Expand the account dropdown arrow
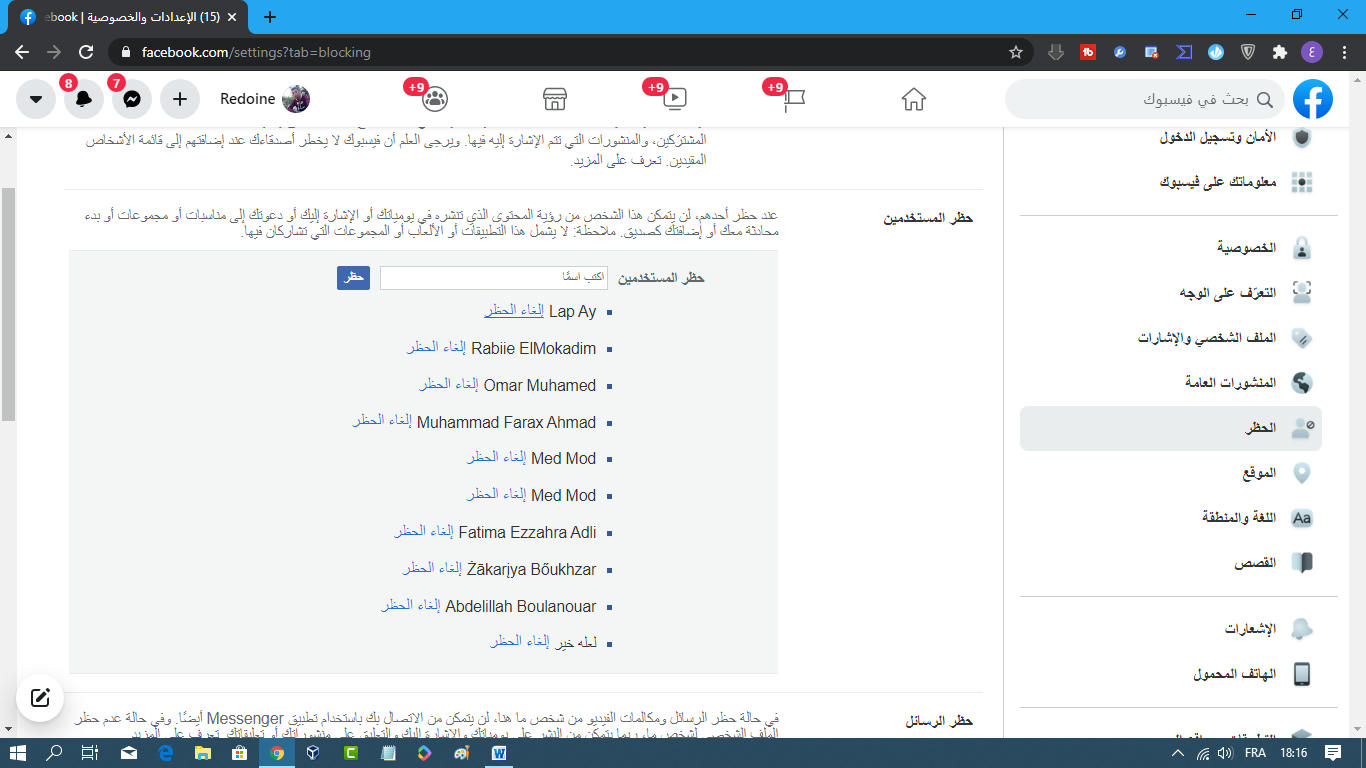1366x768 pixels. [36, 99]
